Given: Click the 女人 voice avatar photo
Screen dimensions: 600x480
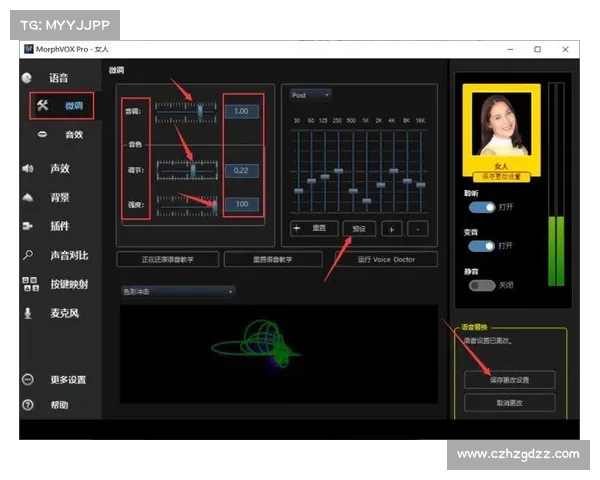Looking at the screenshot, I should tap(501, 124).
